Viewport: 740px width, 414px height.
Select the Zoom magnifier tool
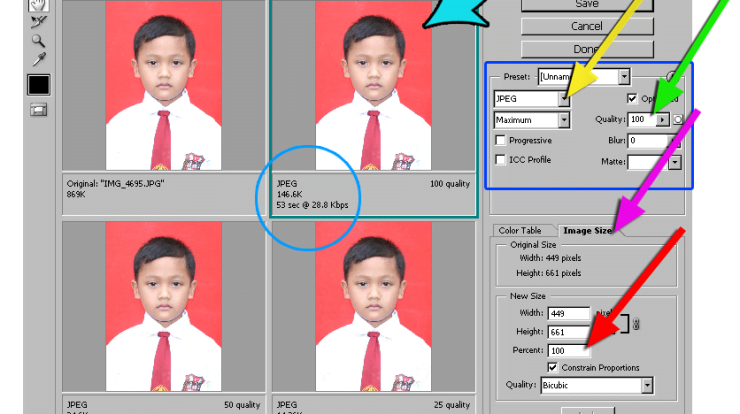[38, 41]
